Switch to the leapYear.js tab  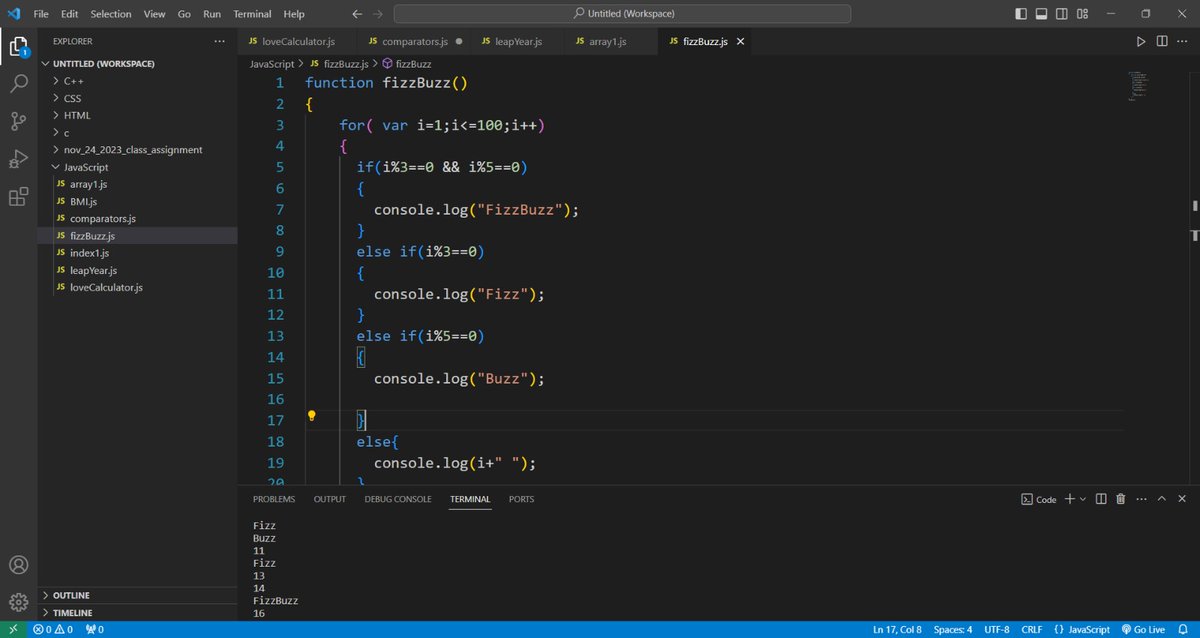(518, 41)
